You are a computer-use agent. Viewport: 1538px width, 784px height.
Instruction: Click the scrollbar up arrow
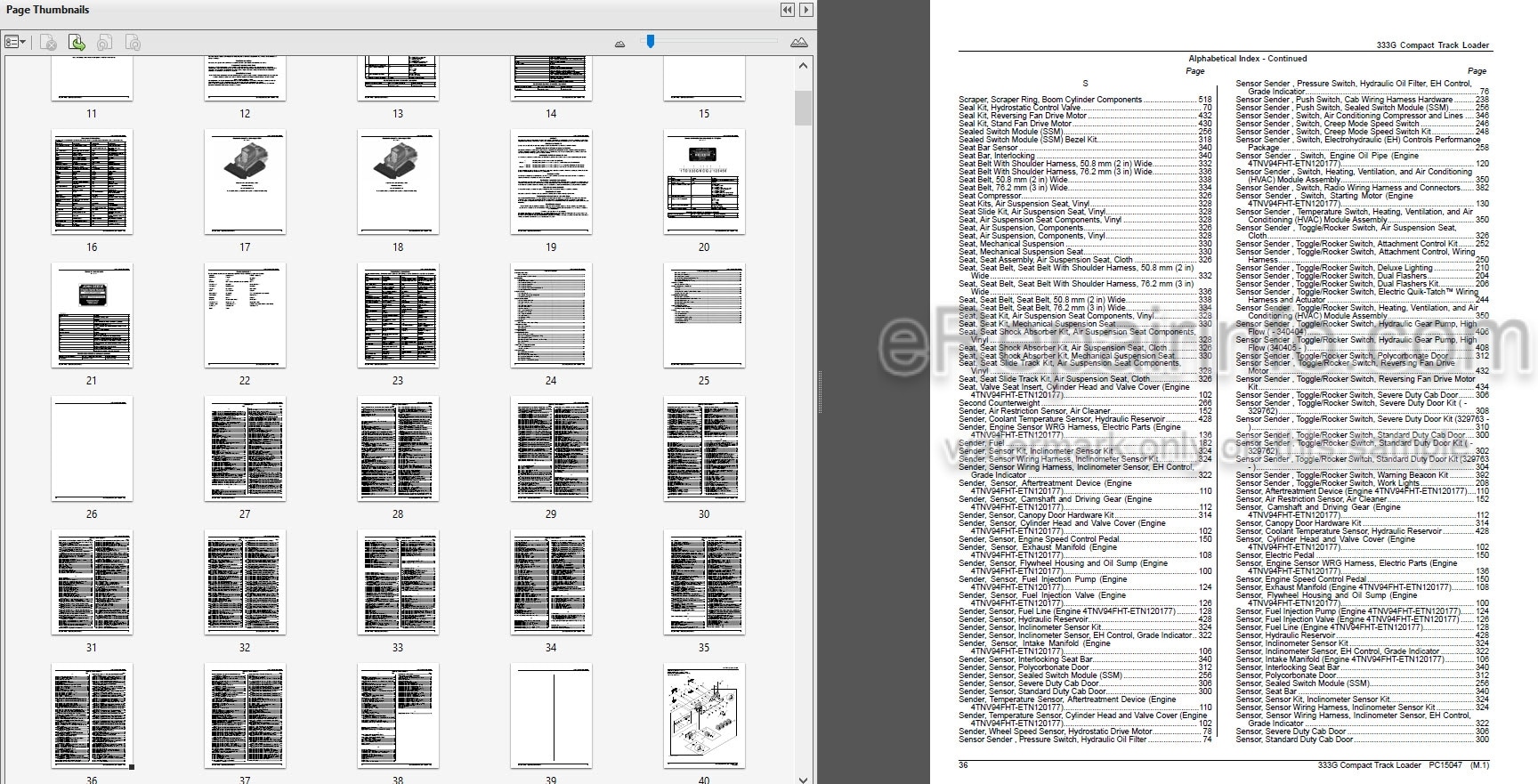click(x=803, y=66)
